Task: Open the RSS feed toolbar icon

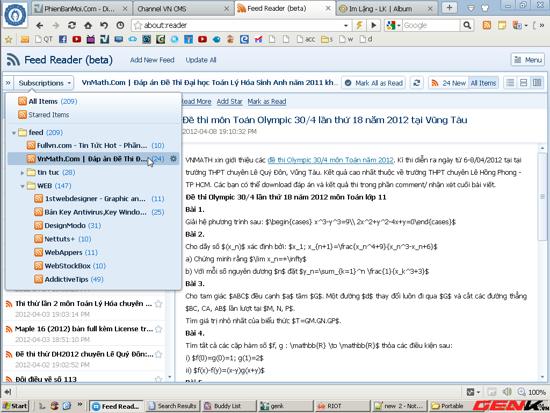Action: [x=487, y=25]
